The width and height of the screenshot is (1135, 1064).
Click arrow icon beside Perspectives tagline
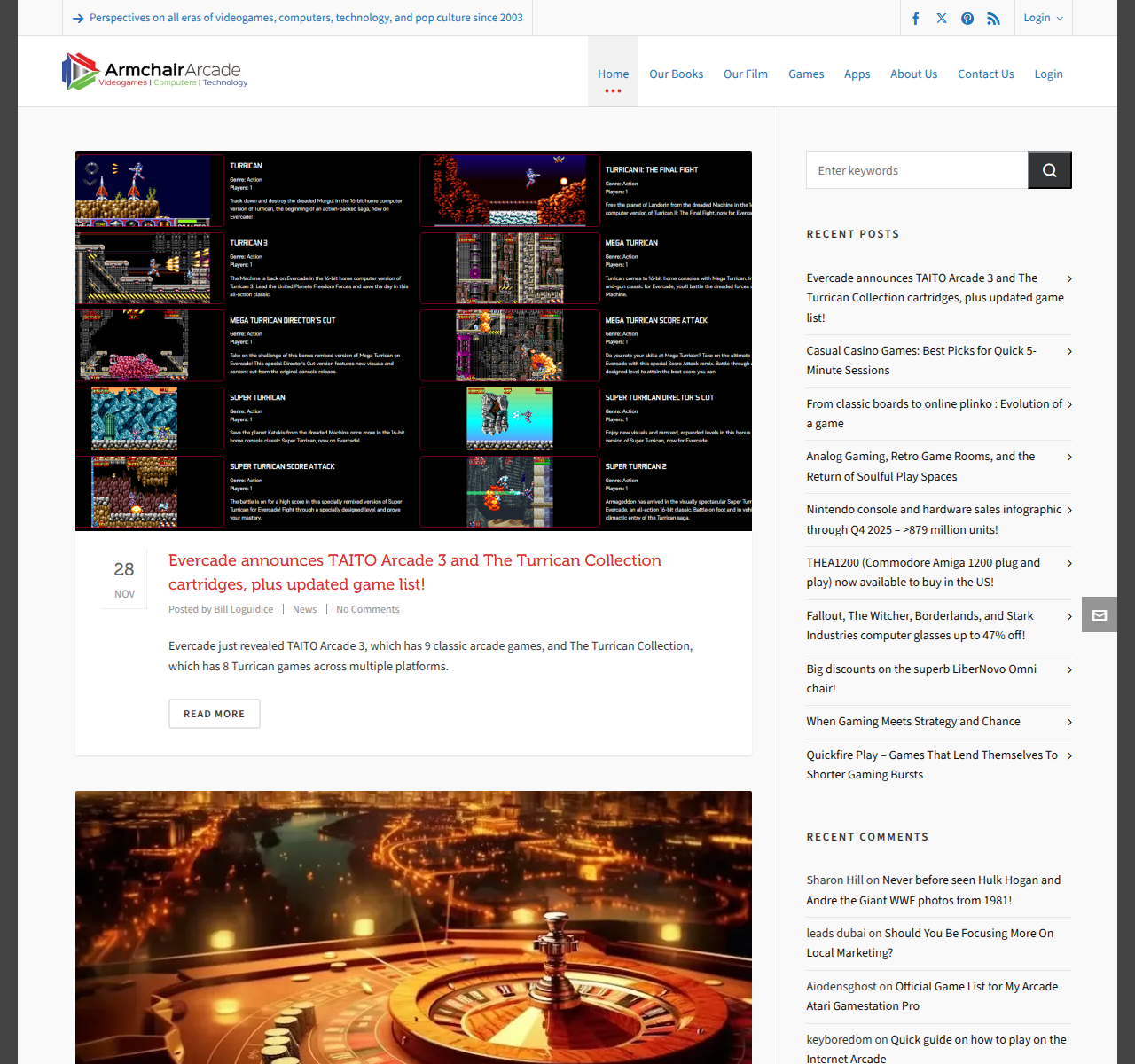[78, 19]
